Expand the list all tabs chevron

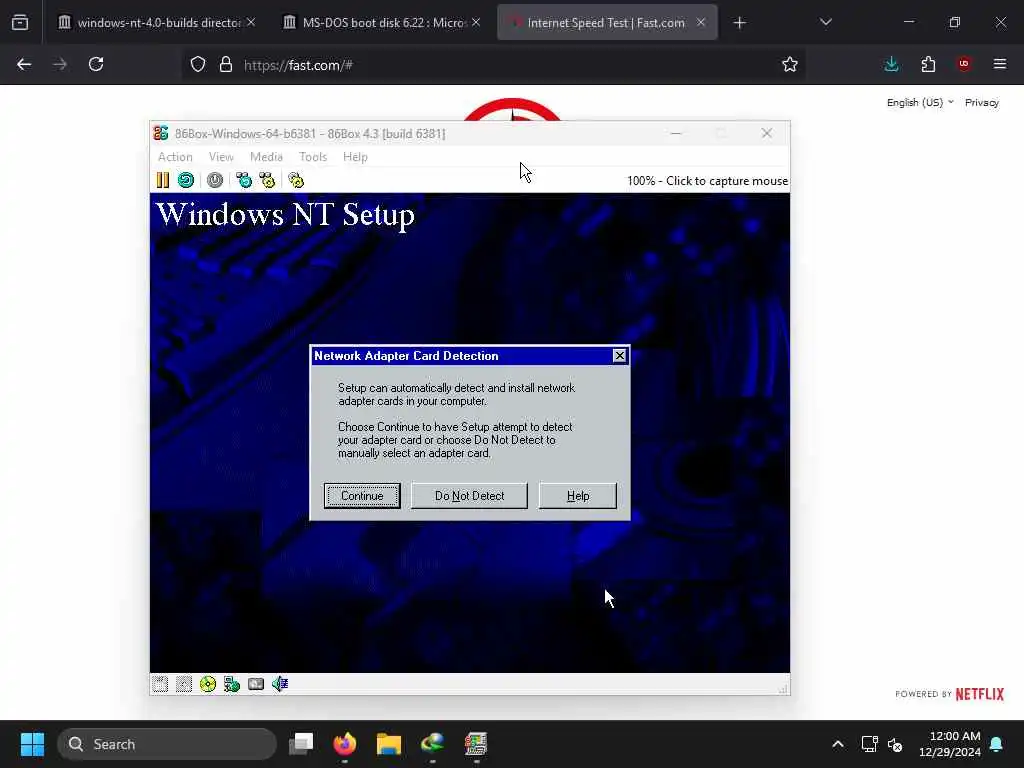(x=825, y=23)
